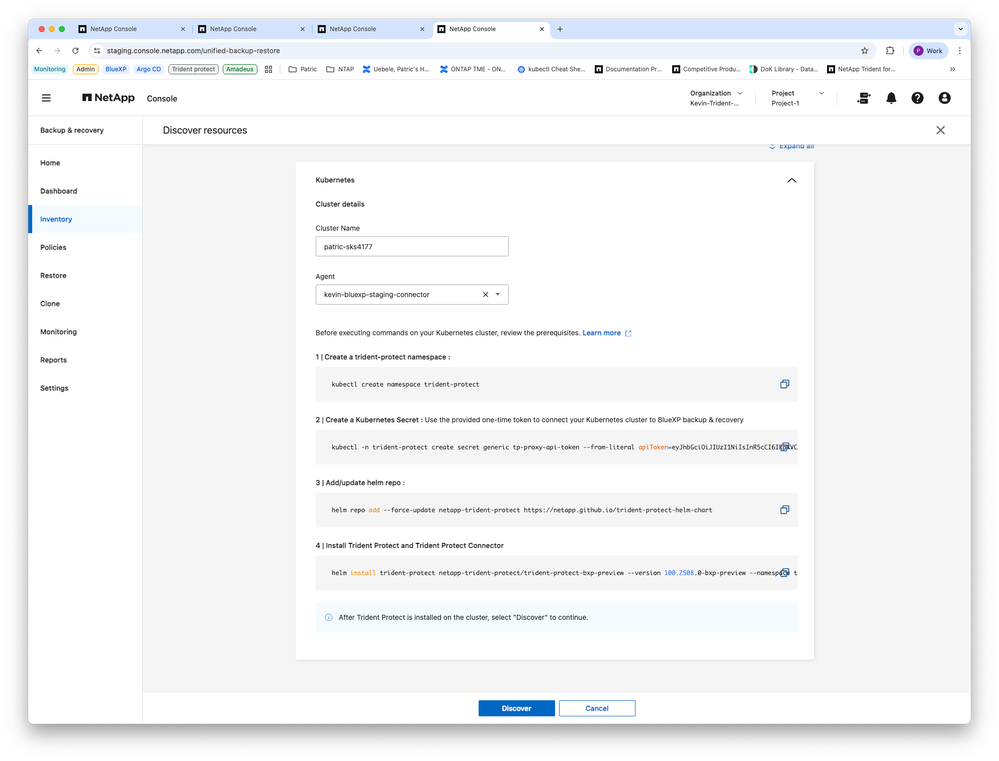Click the NetApp logo
This screenshot has width=999, height=761.
click(x=108, y=98)
